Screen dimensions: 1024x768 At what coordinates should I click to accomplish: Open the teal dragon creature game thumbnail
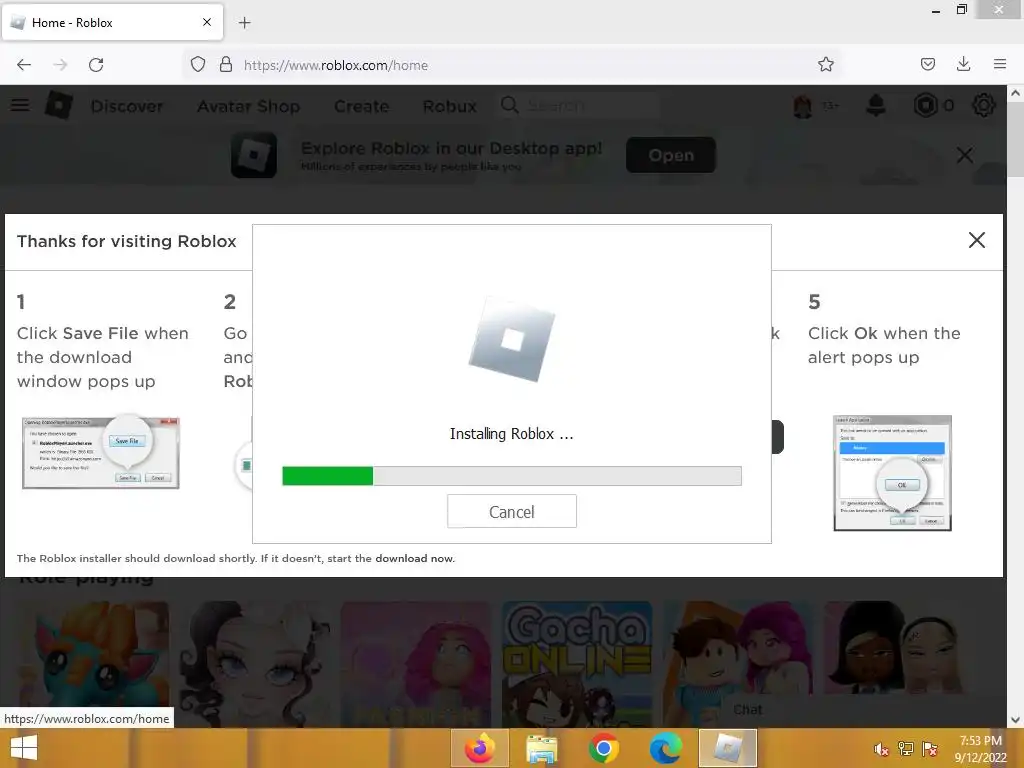click(x=93, y=664)
